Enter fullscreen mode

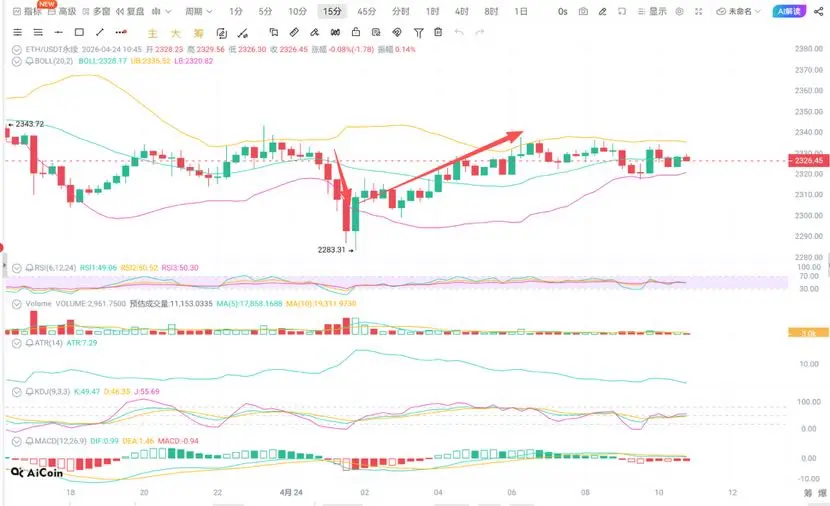[x=699, y=11]
